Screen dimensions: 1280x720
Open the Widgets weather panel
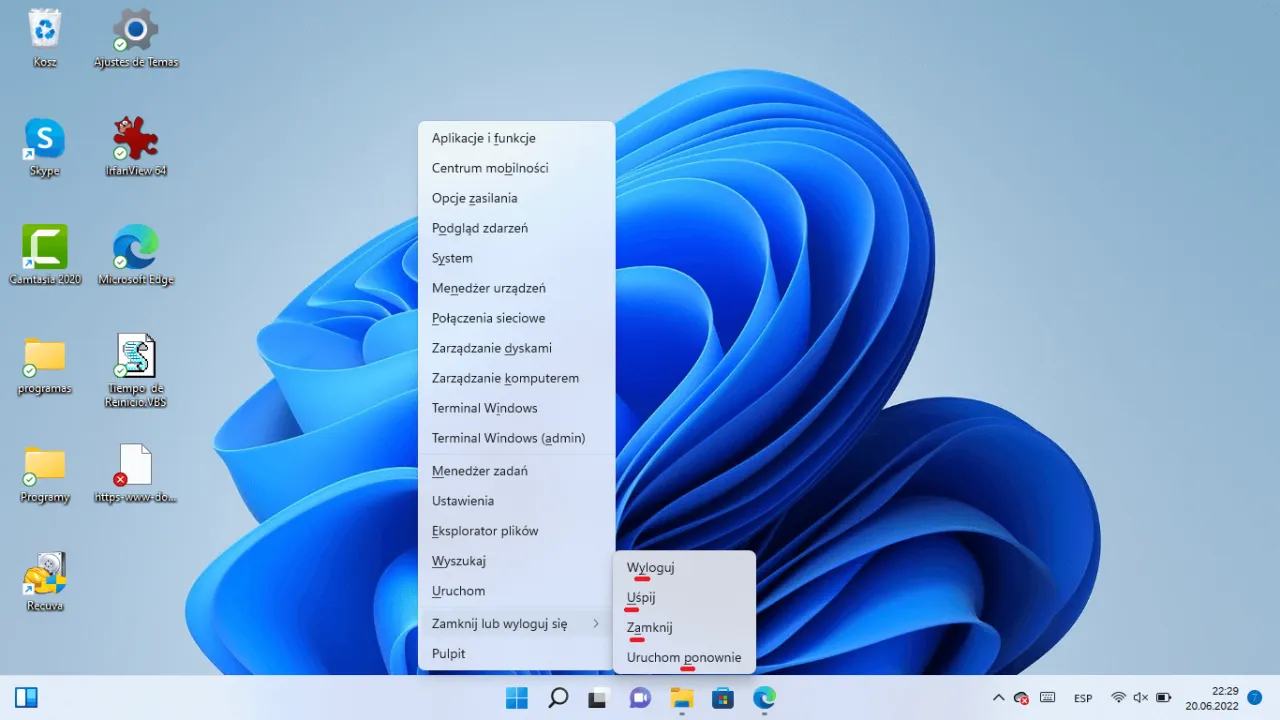click(x=26, y=696)
